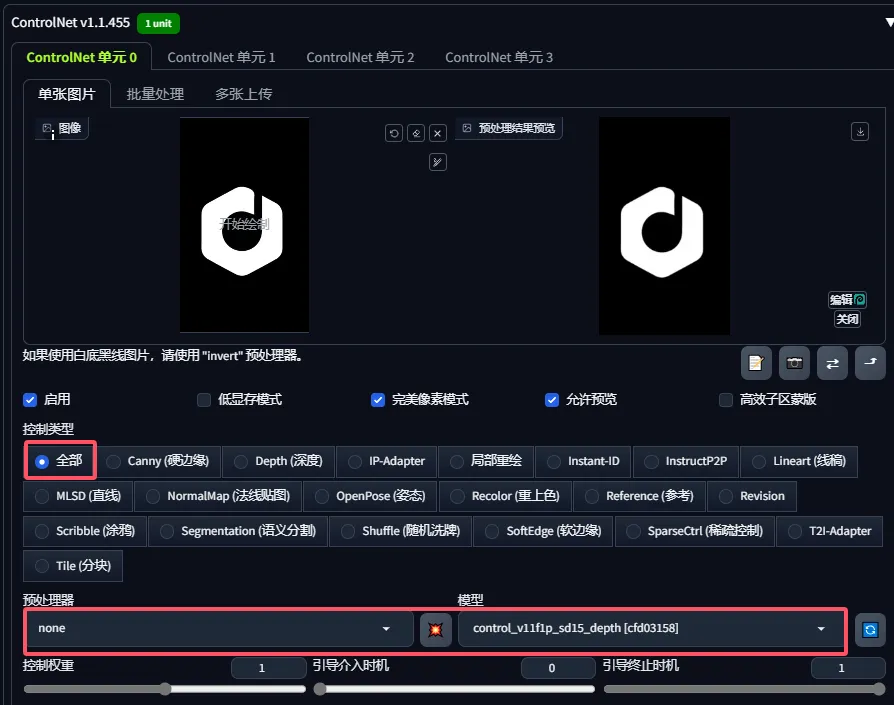
Task: Click the brush settings icon below the X
Action: (437, 162)
